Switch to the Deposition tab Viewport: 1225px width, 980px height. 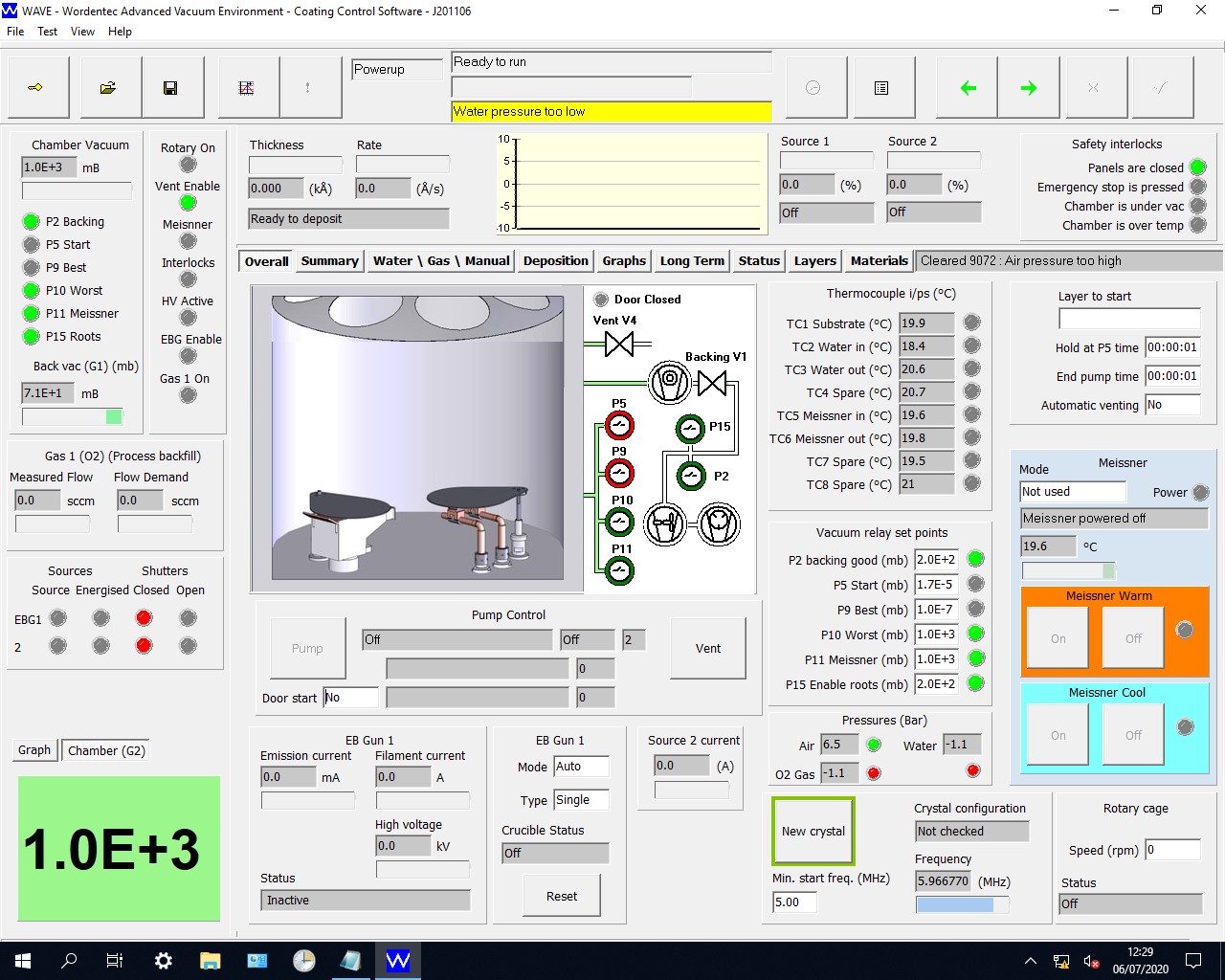point(555,261)
